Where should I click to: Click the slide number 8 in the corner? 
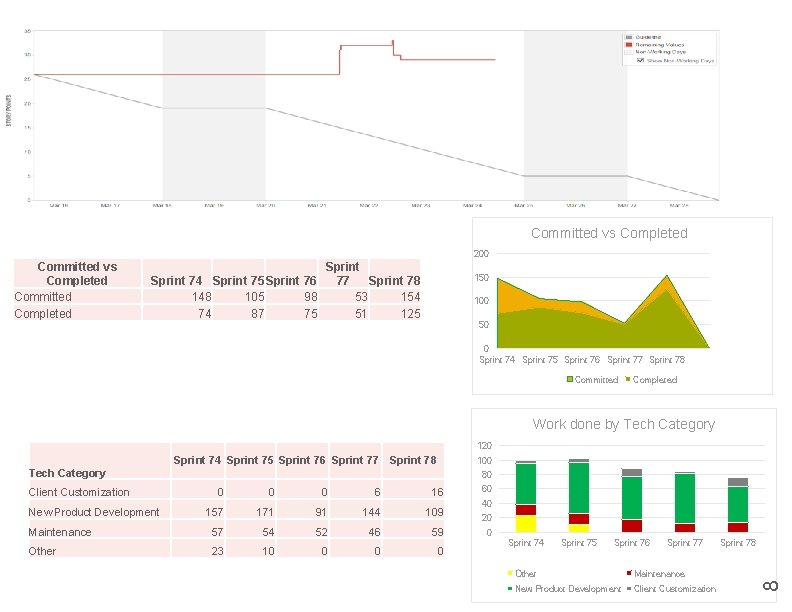click(770, 586)
